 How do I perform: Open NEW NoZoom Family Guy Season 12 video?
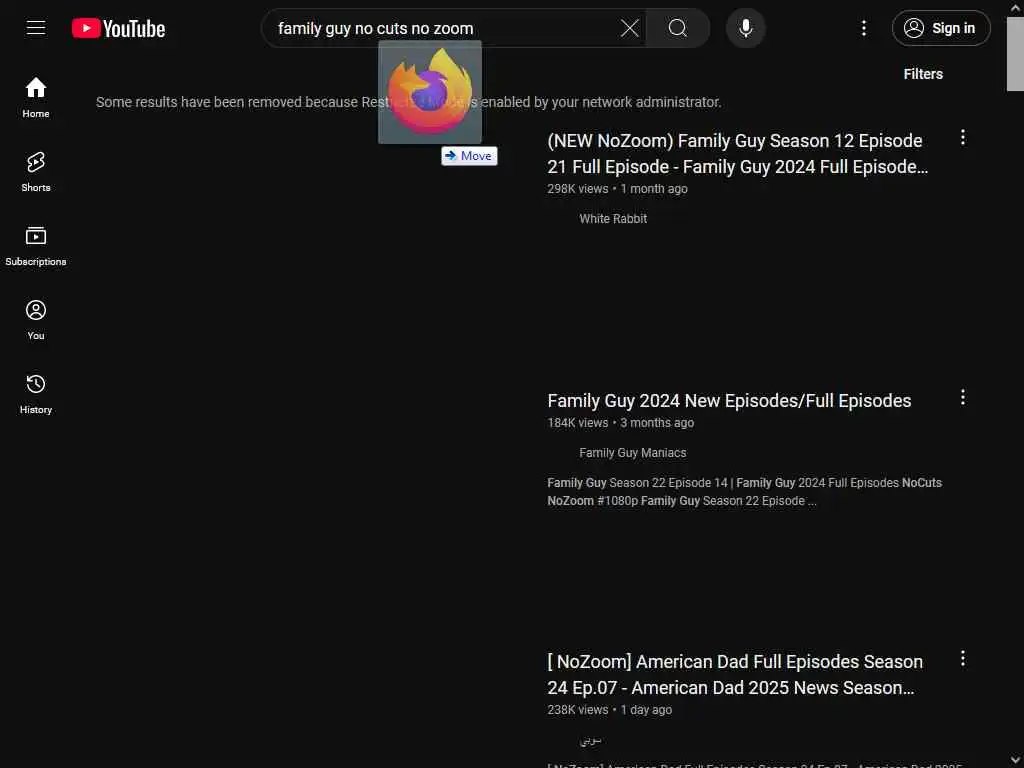tap(737, 153)
